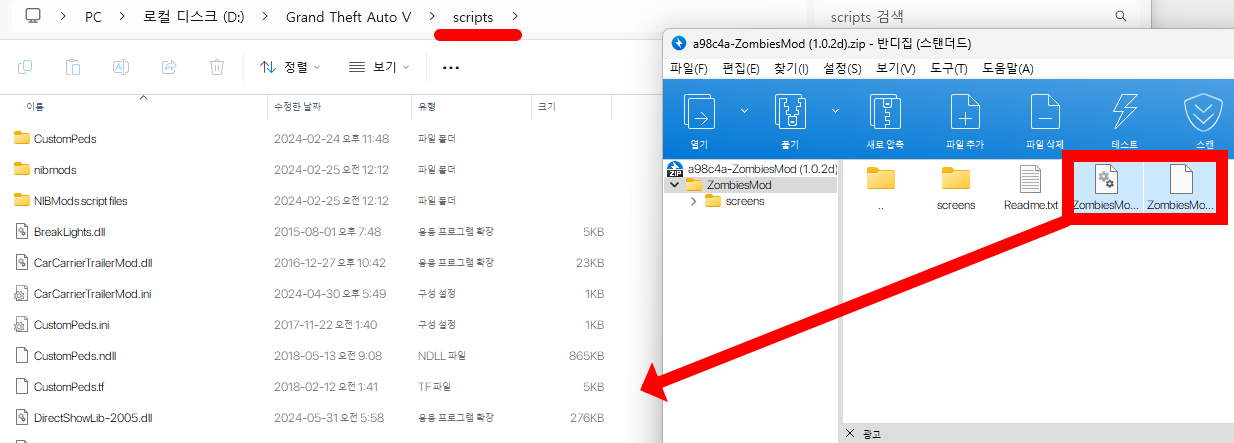The image size is (1234, 443).
Task: Open the 파일(F) menu in Bandizip
Action: [x=688, y=68]
